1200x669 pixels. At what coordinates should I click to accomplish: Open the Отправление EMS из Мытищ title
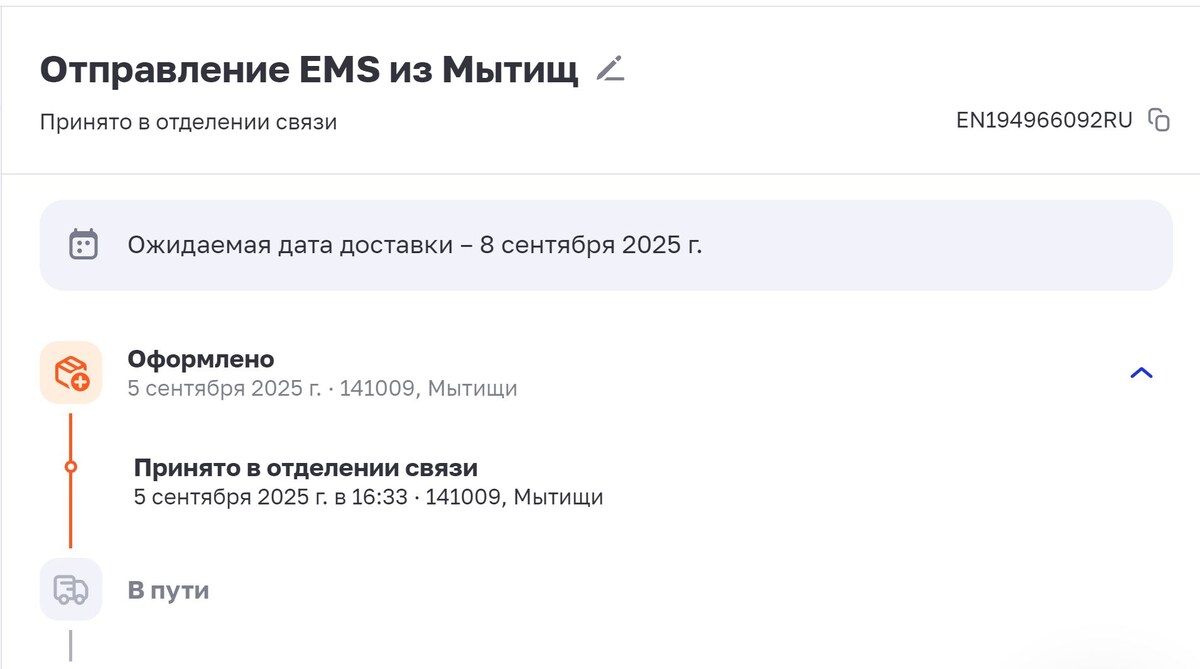pyautogui.click(x=307, y=69)
